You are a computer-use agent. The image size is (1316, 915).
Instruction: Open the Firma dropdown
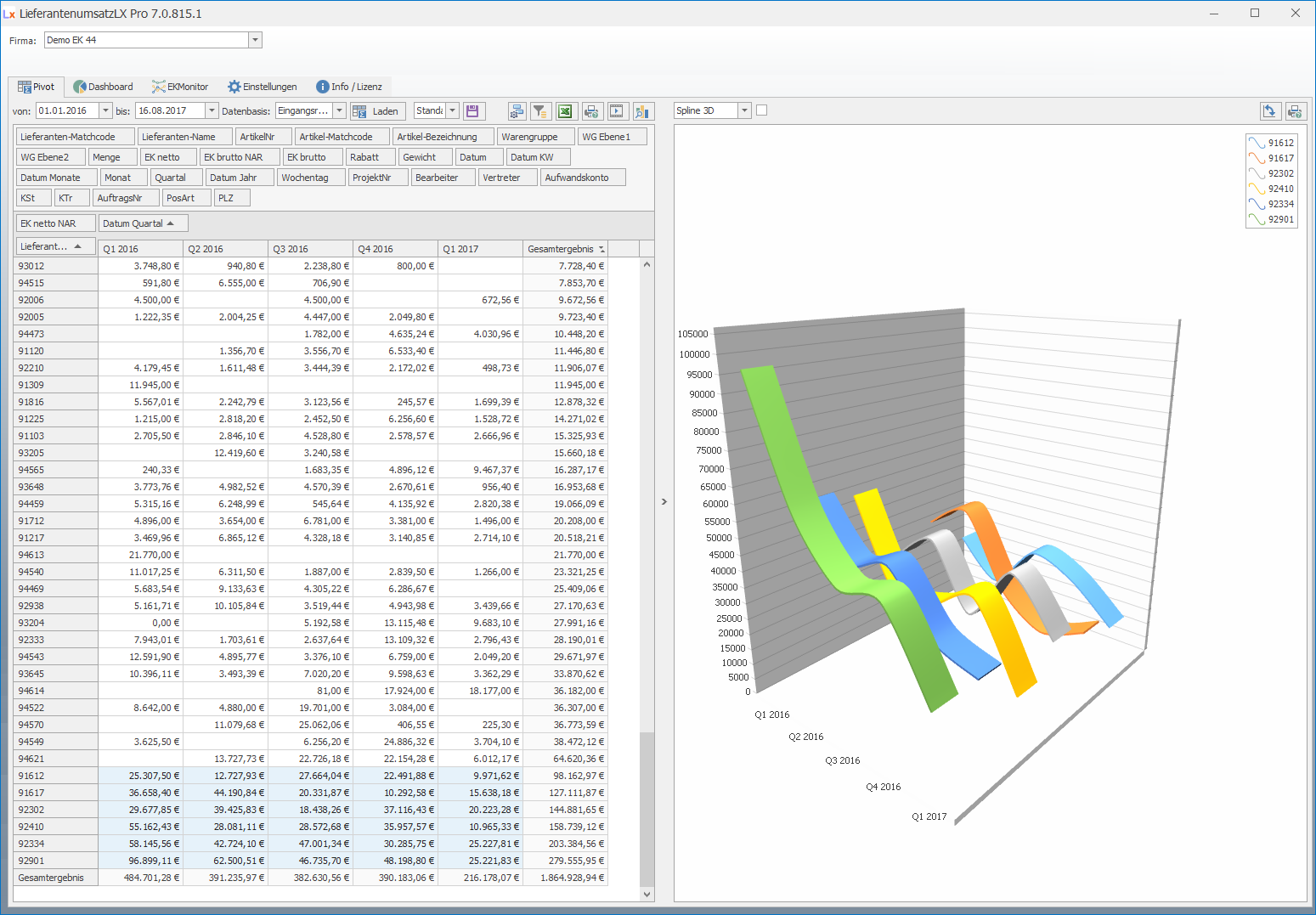pos(255,40)
